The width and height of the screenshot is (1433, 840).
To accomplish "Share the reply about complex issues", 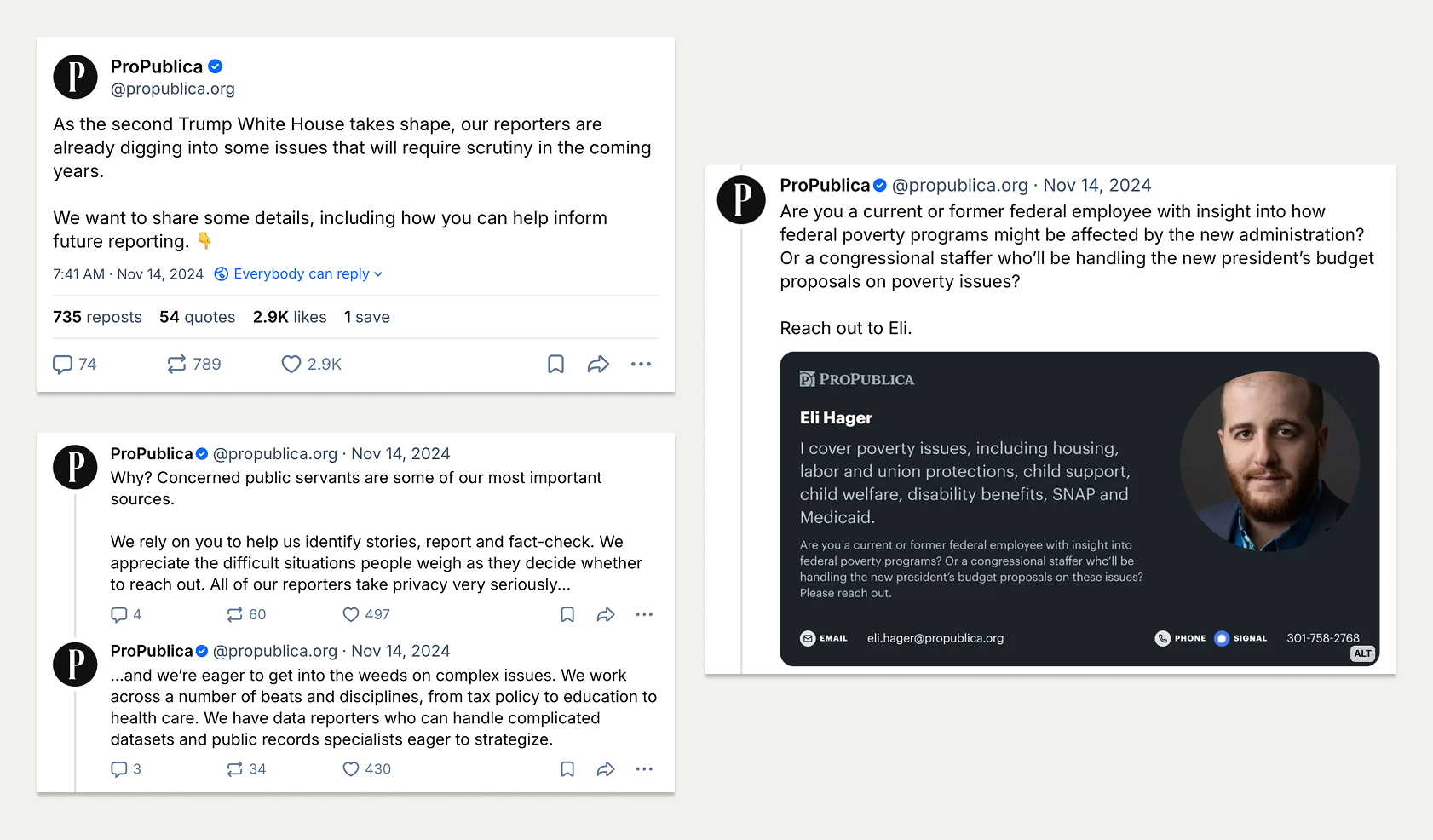I will [x=606, y=769].
